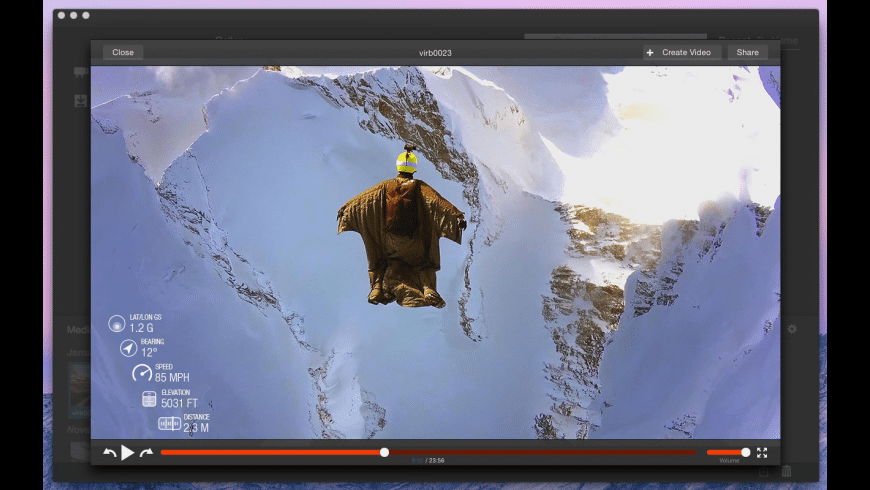
Task: Click the Lat/Lon Gs gauge icon
Action: point(117,324)
